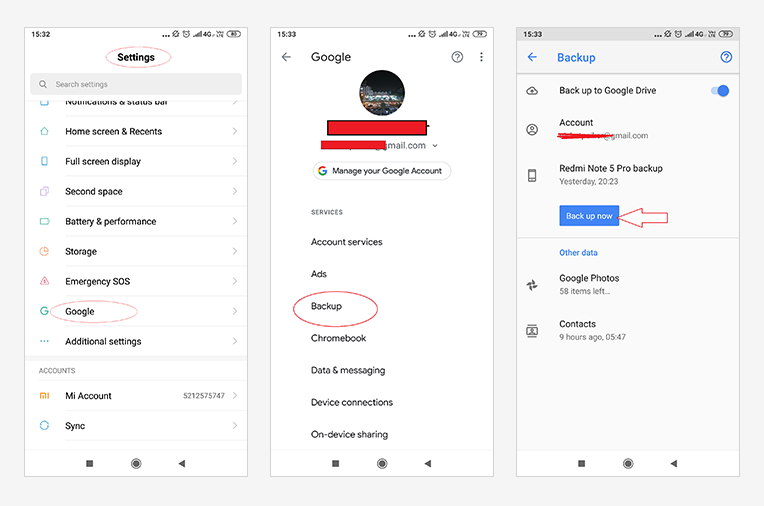This screenshot has width=764, height=506.
Task: Focus the Search settings input field
Action: pyautogui.click(x=136, y=84)
